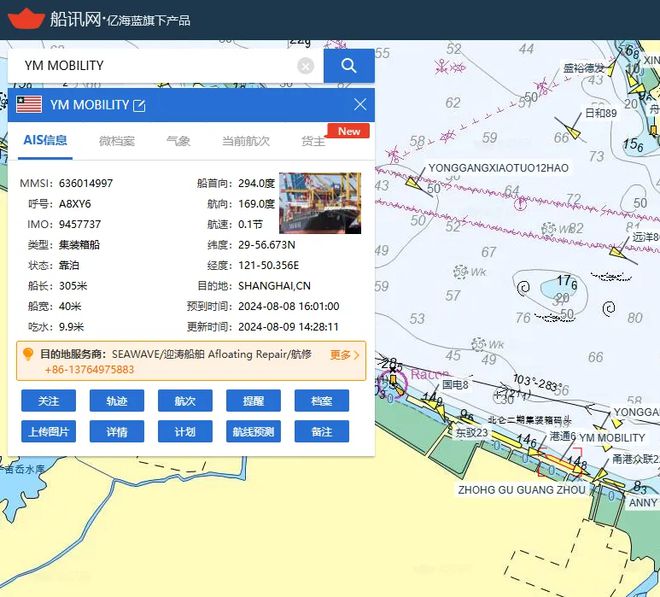Click the 港通6 vessel label on map
Image resolution: width=660 pixels, height=597 pixels.
(x=562, y=436)
